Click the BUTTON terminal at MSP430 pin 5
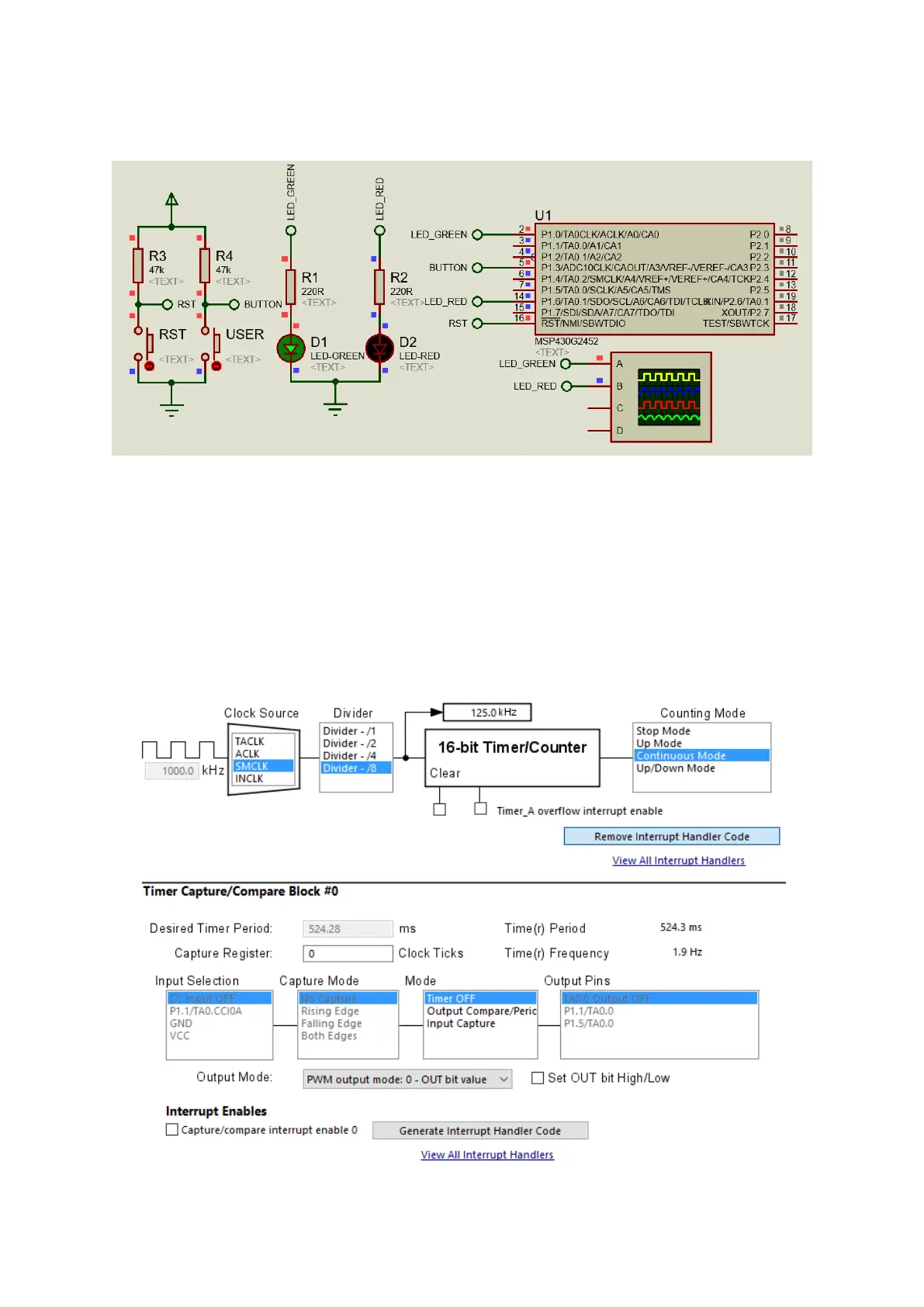The height and width of the screenshot is (1307, 924). 477,268
